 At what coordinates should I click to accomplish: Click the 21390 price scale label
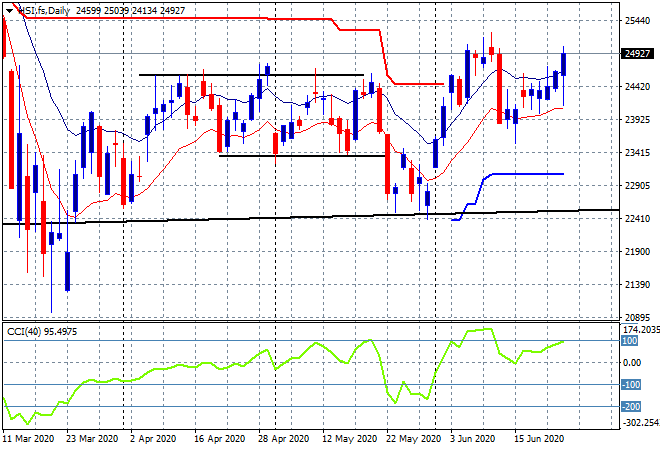637,285
